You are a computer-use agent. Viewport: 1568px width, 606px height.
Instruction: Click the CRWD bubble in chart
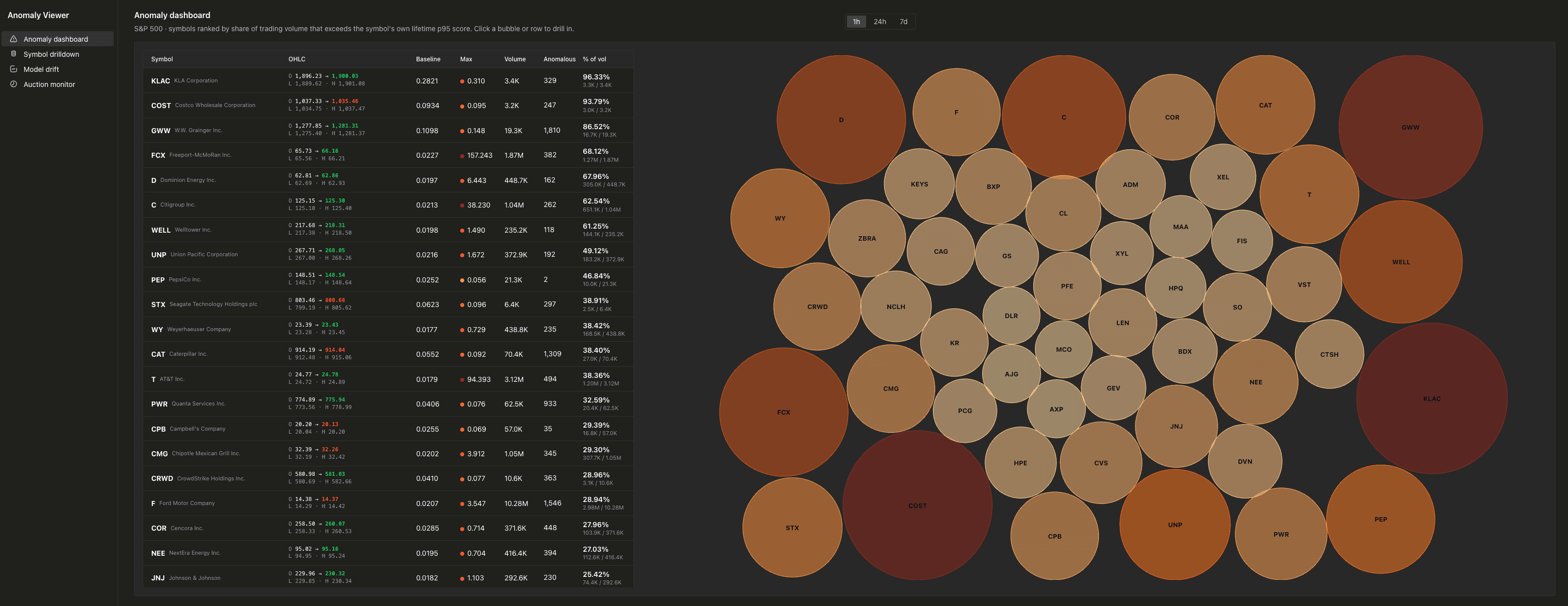tap(817, 307)
